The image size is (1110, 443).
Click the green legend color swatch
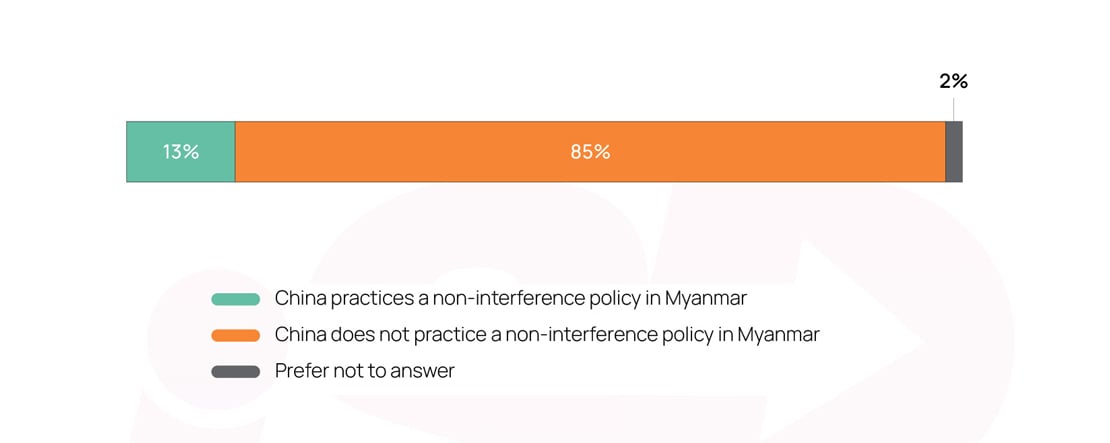click(x=236, y=299)
